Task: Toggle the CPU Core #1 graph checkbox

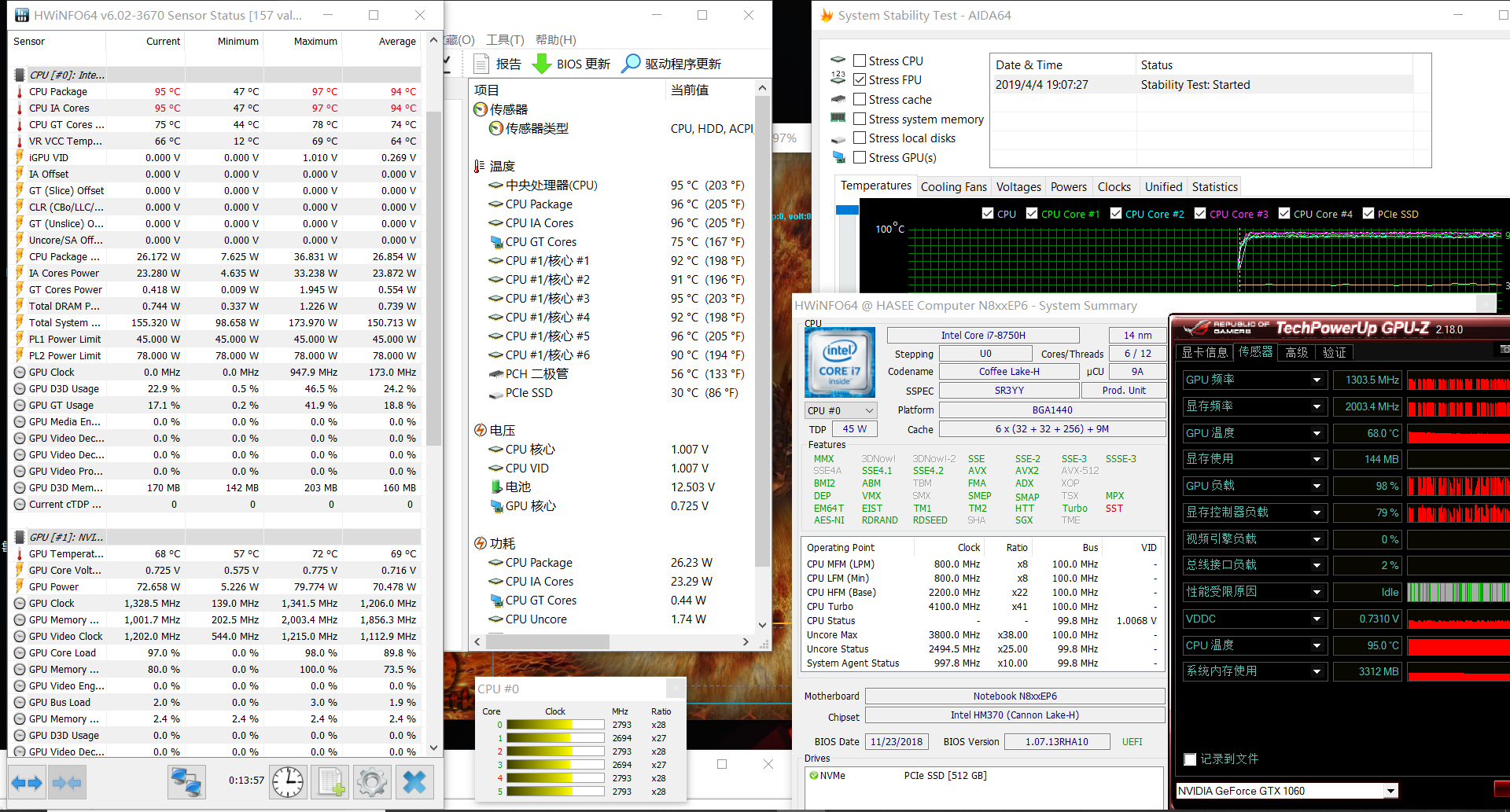Action: (x=1032, y=213)
